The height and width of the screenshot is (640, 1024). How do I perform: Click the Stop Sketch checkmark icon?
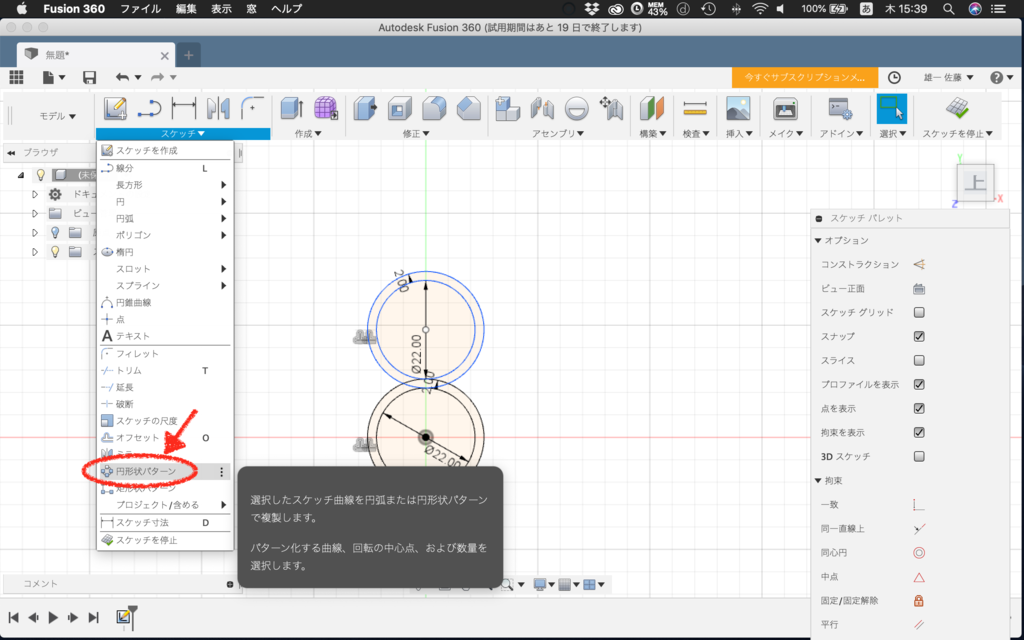[x=957, y=108]
